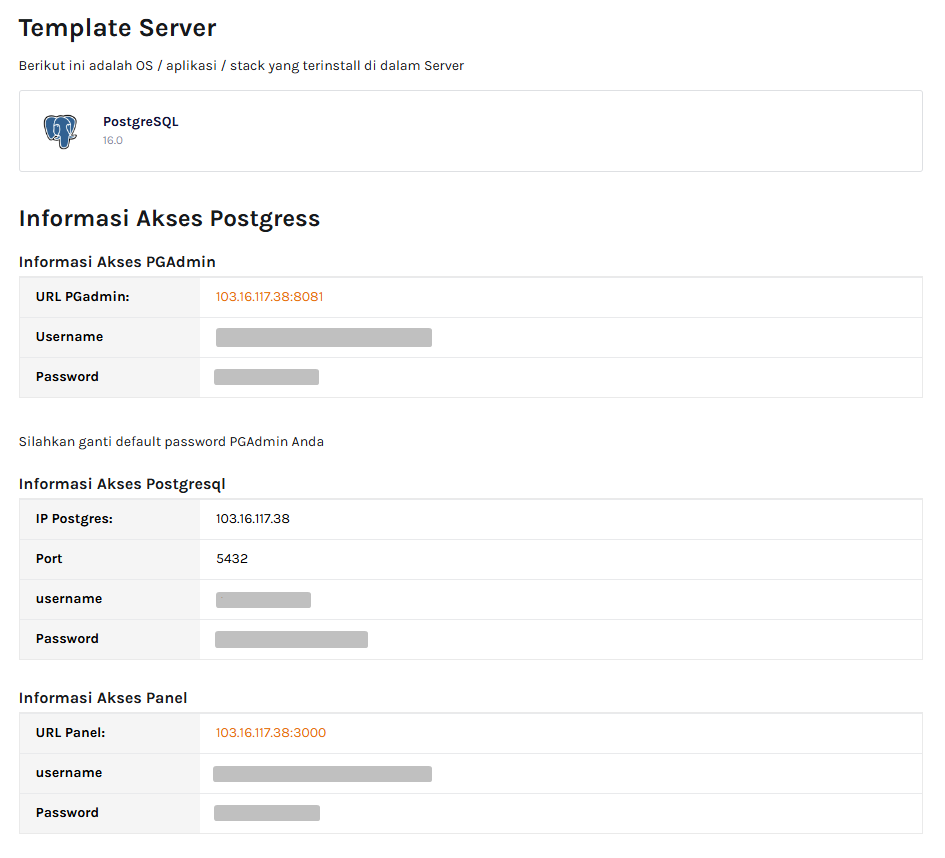Click the IP Postgres row label
The height and width of the screenshot is (858, 945).
coord(74,519)
